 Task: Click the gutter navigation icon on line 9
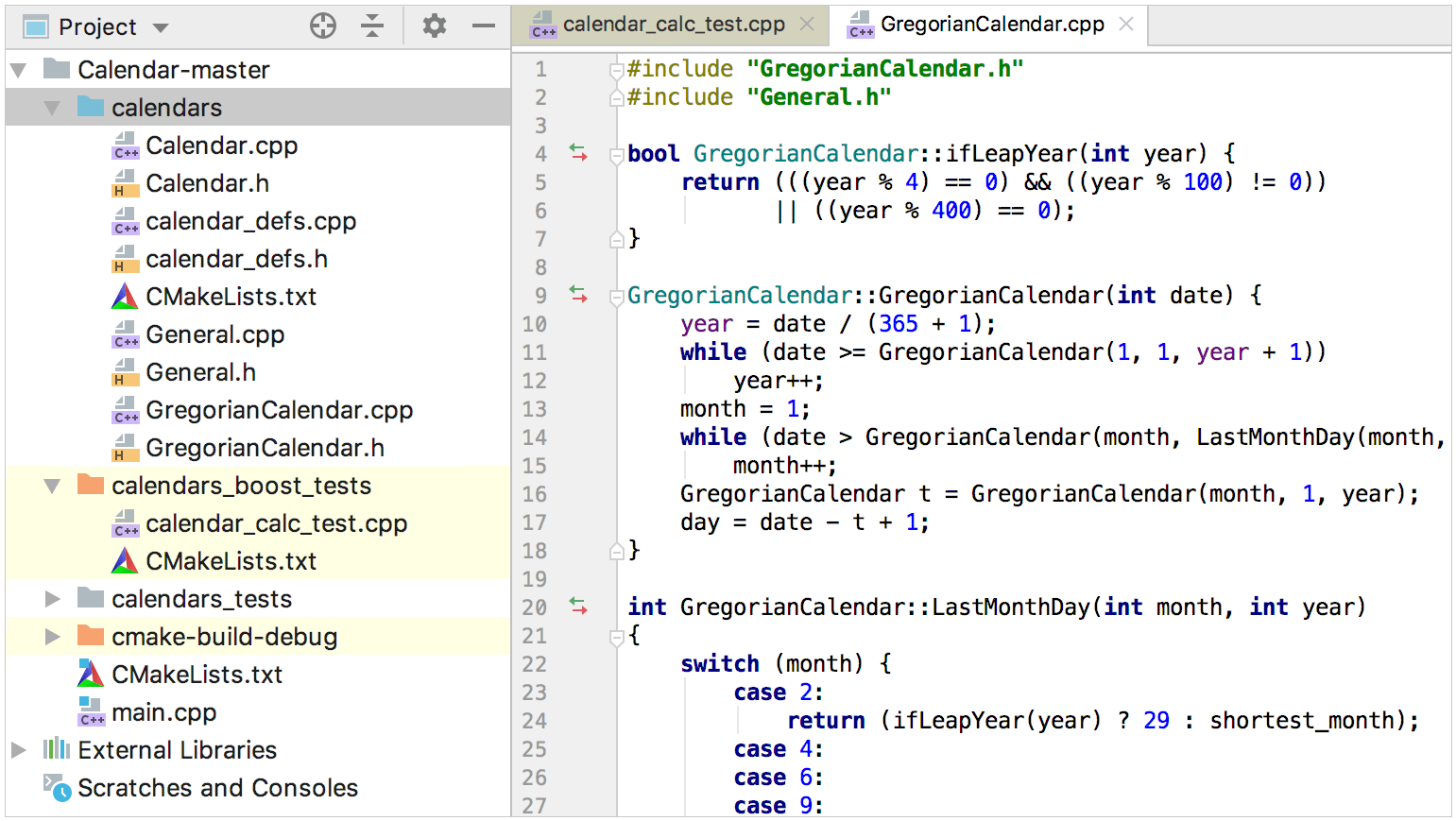tap(578, 295)
